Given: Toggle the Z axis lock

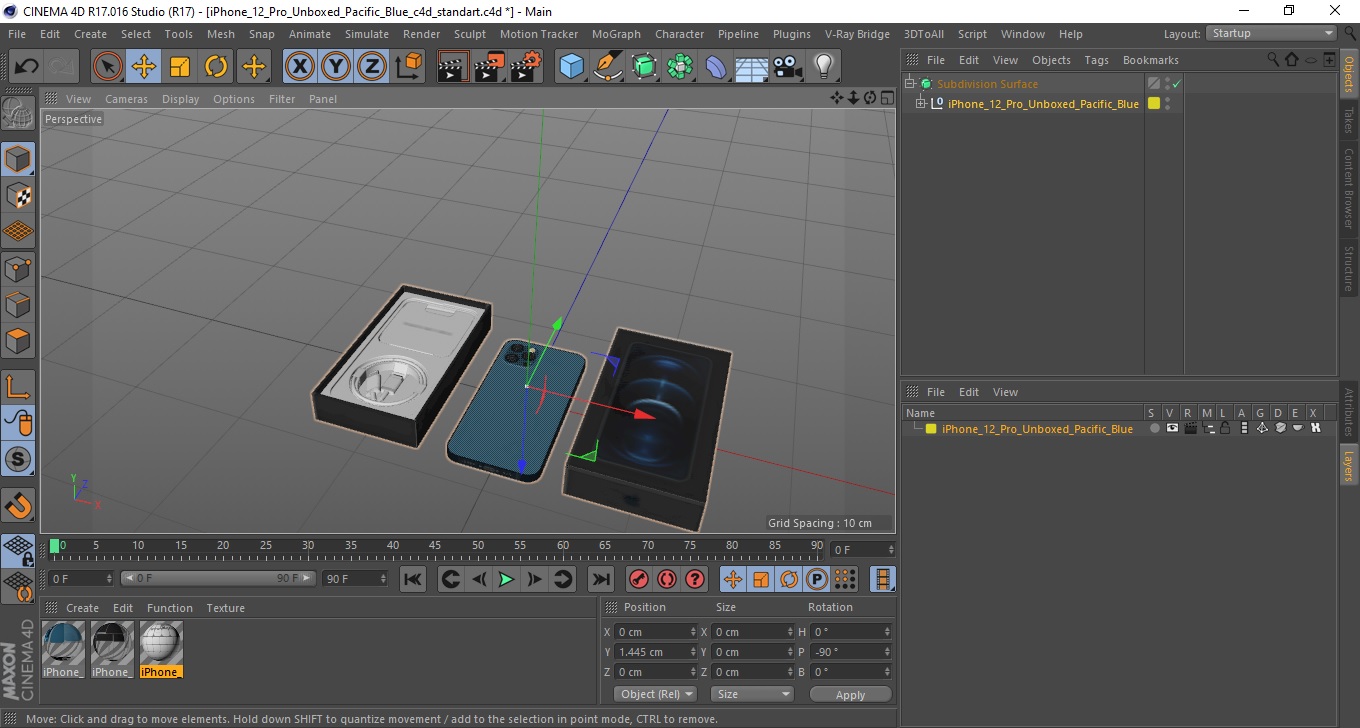Looking at the screenshot, I should click(x=372, y=67).
